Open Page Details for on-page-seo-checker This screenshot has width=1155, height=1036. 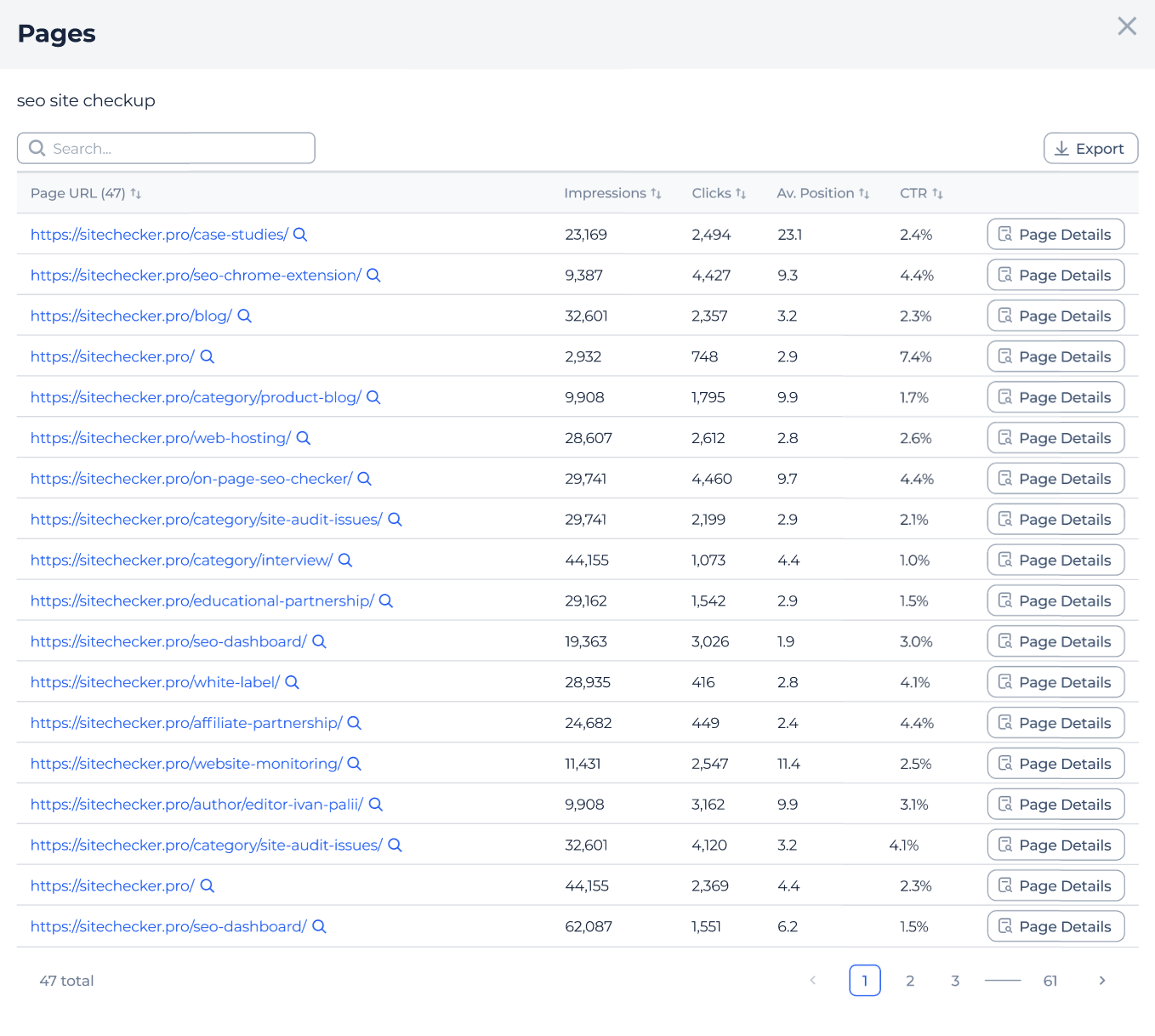tap(1055, 479)
